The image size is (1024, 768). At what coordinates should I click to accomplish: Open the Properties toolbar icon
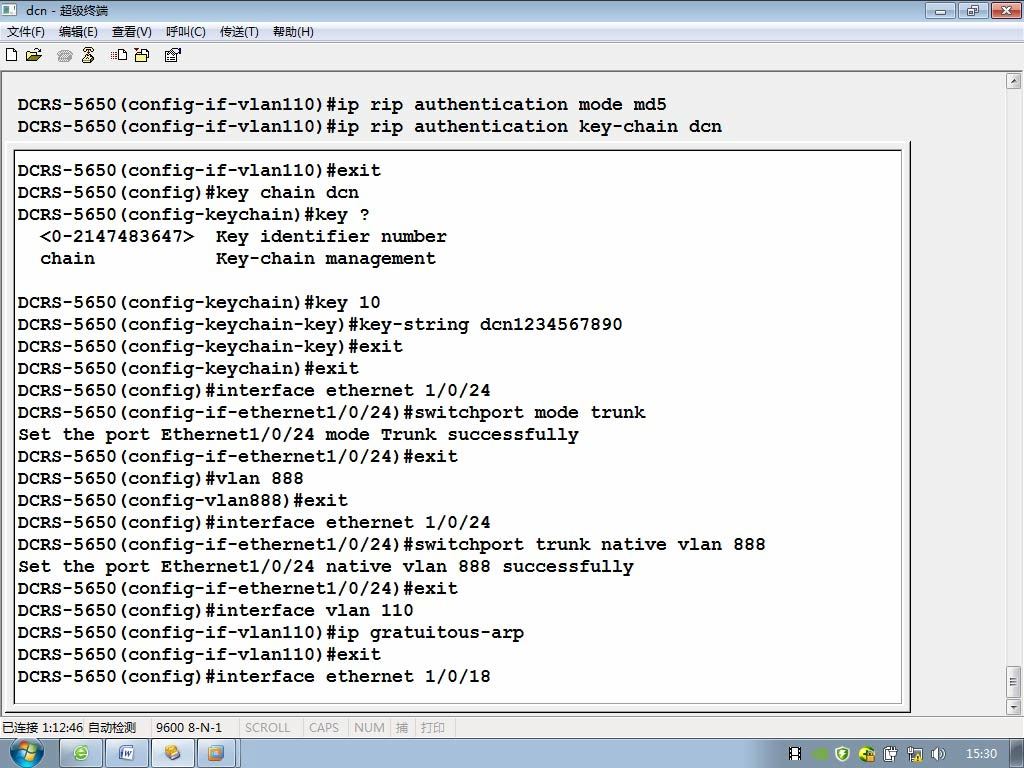click(x=172, y=56)
